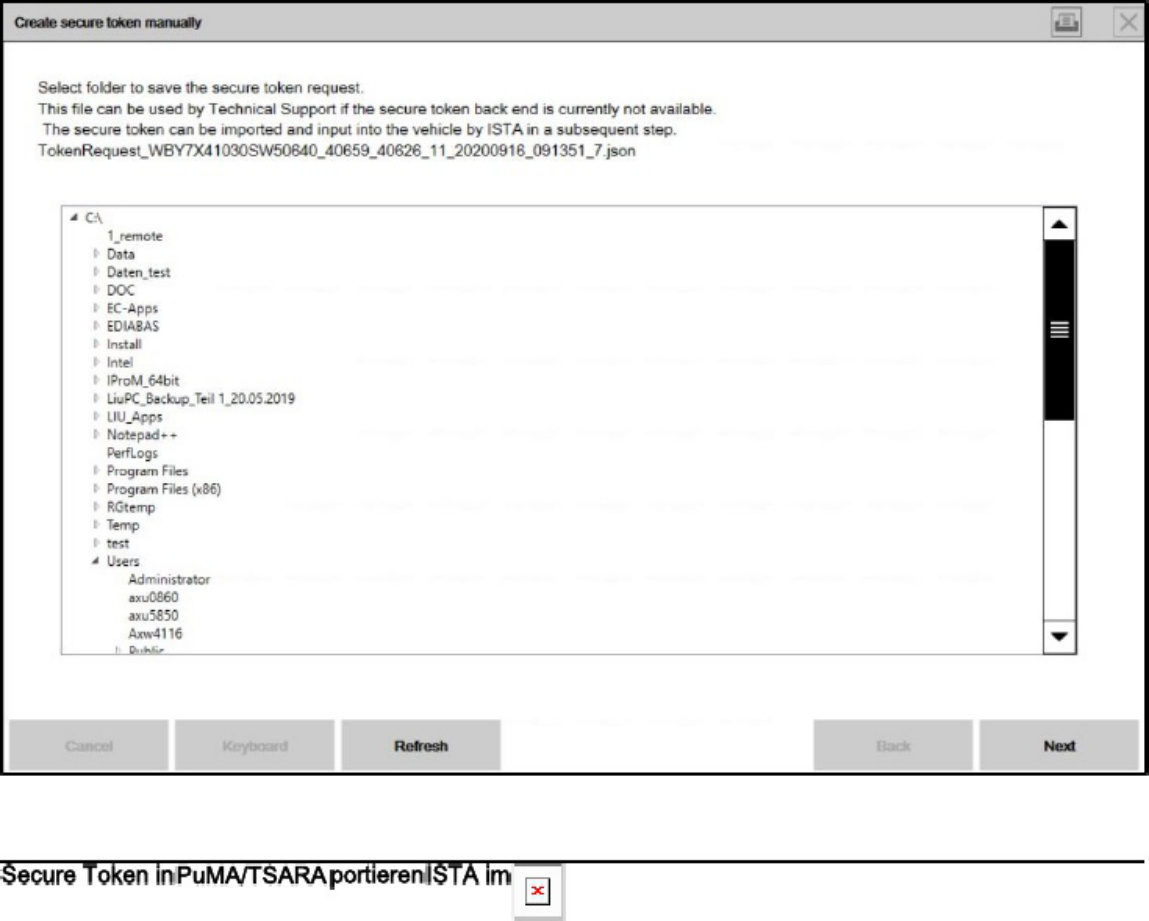Expand the RGtemp folder arrow
The width and height of the screenshot is (1149, 921).
coord(96,507)
